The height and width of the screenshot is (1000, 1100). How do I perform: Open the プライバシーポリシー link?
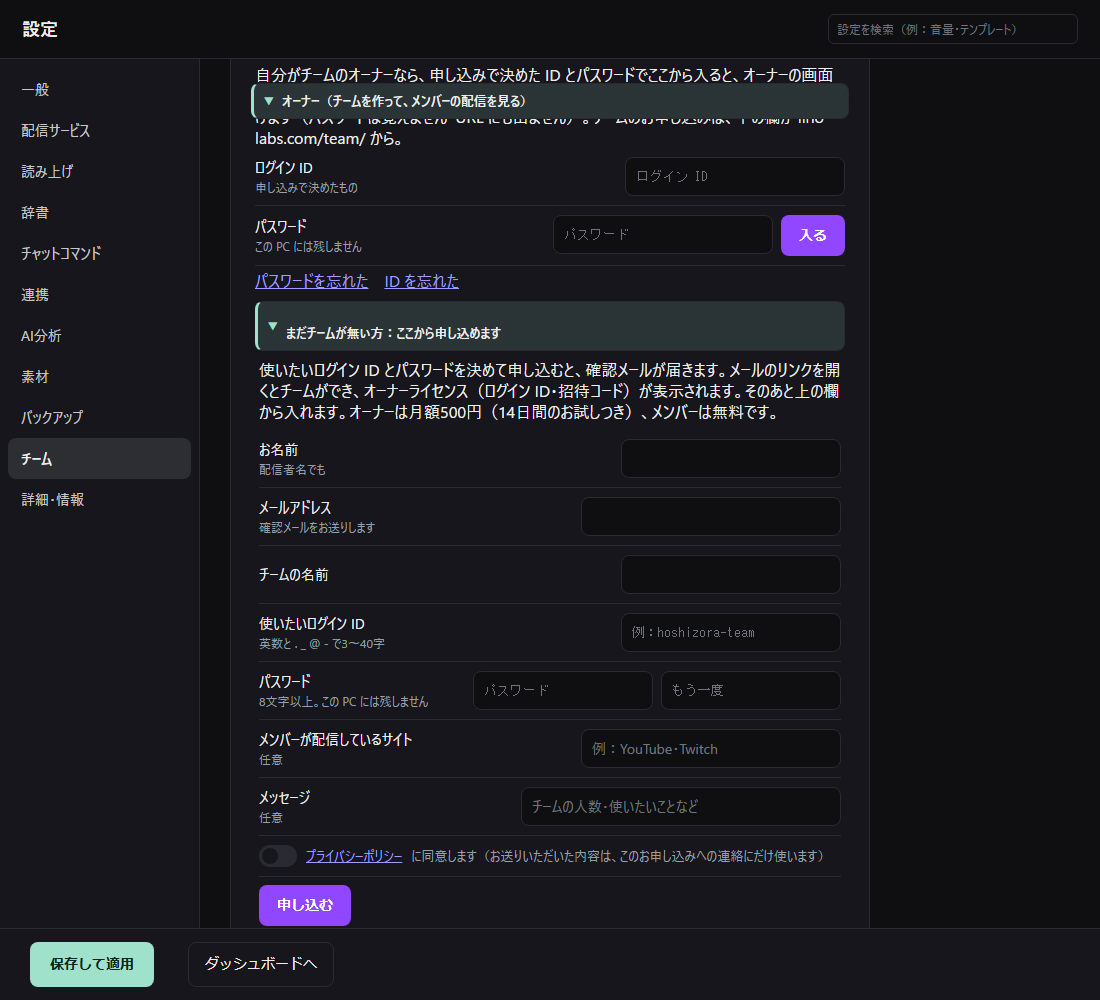click(354, 856)
